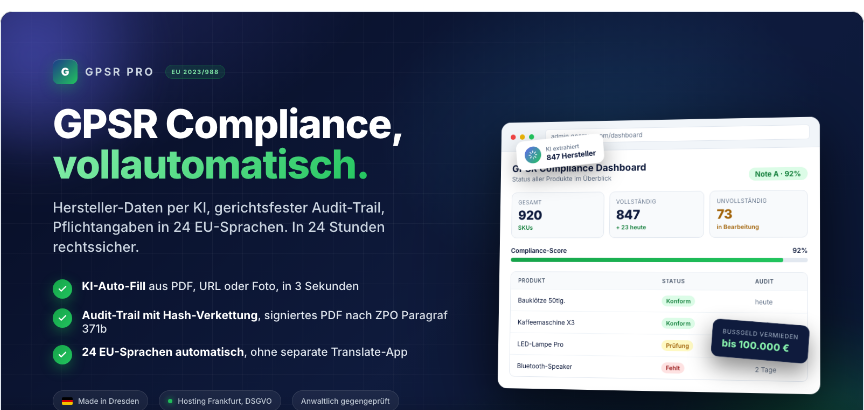
Task: Click the yellow window dot in dashboard mockup
Action: pos(522,137)
